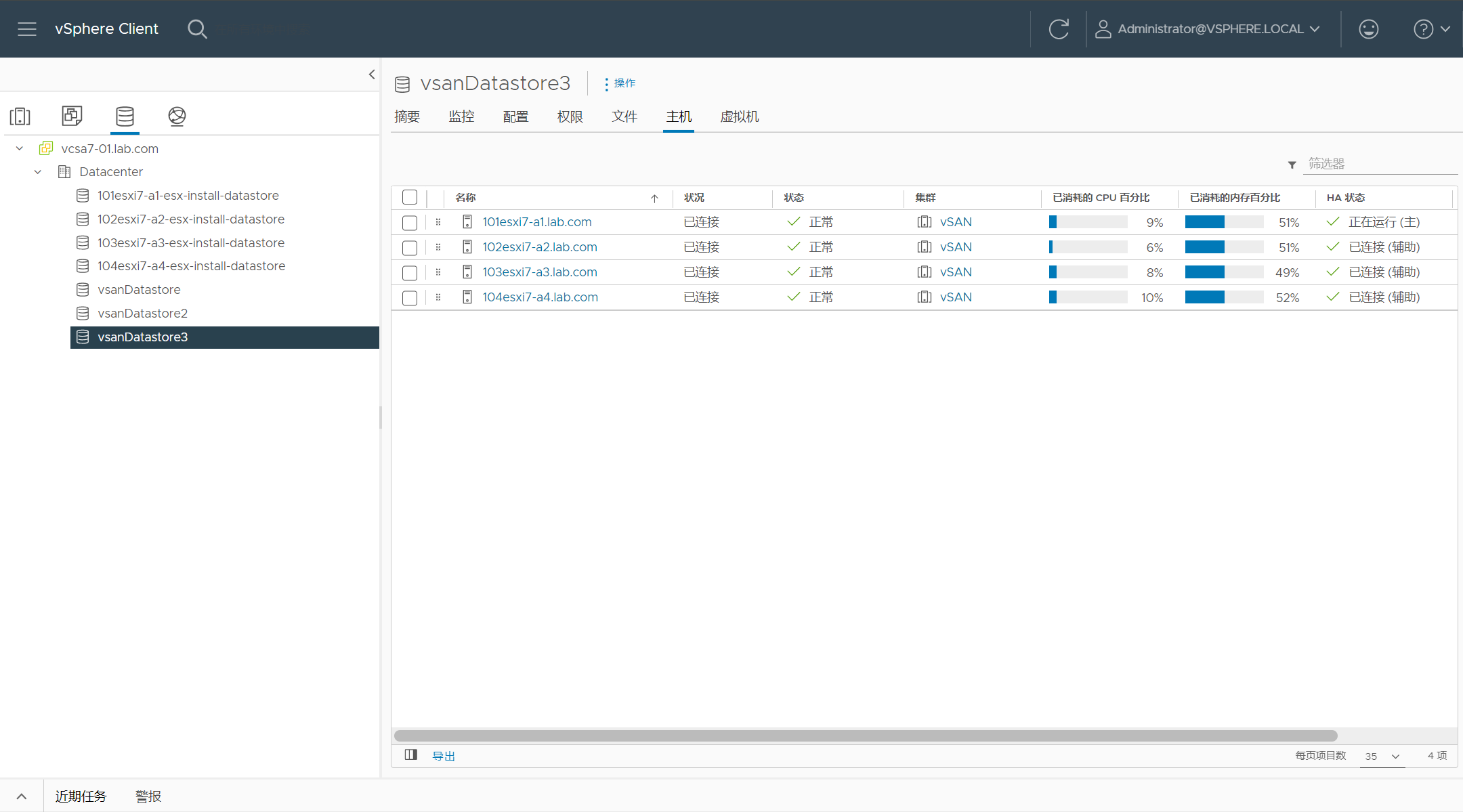Image resolution: width=1463 pixels, height=812 pixels.
Task: Open the help question mark menu
Action: pos(1431,29)
